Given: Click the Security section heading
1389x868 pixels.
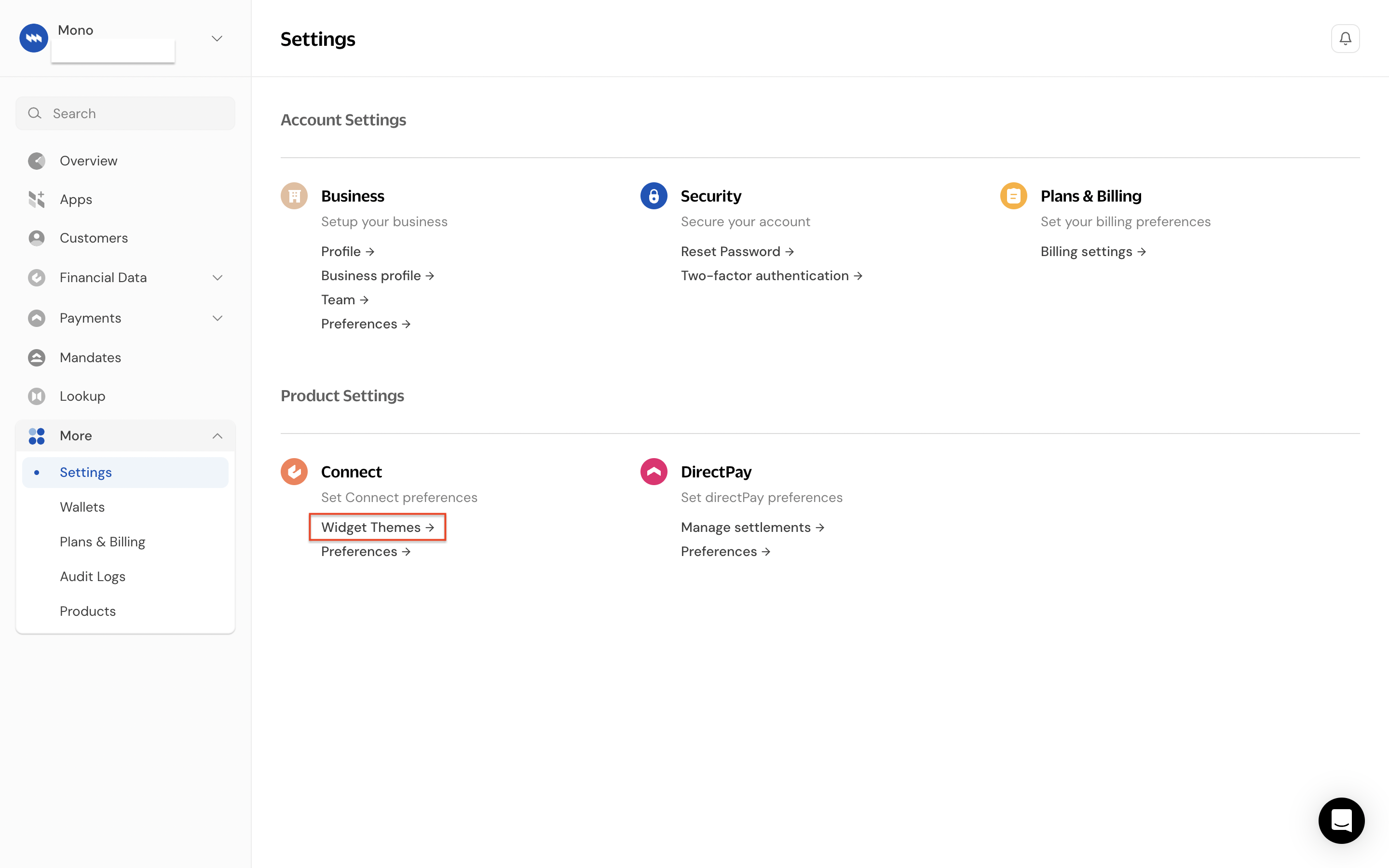Looking at the screenshot, I should pyautogui.click(x=710, y=196).
